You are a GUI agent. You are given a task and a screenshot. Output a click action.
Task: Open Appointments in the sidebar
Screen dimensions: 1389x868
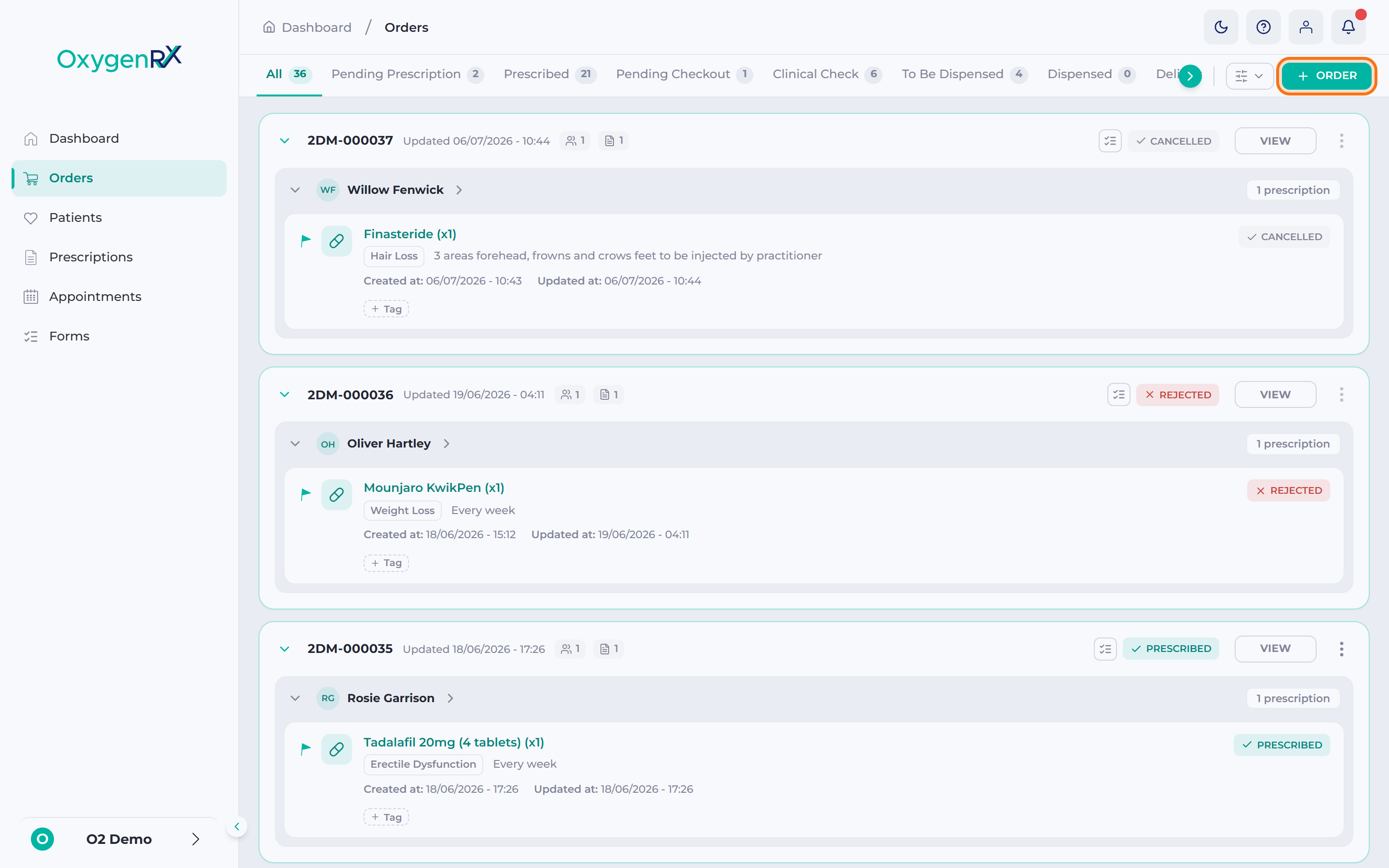(119, 297)
